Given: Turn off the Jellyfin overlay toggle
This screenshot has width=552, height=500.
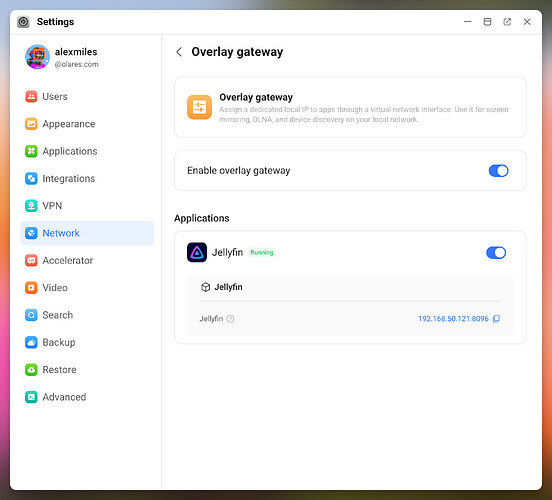Looking at the screenshot, I should click(x=496, y=252).
